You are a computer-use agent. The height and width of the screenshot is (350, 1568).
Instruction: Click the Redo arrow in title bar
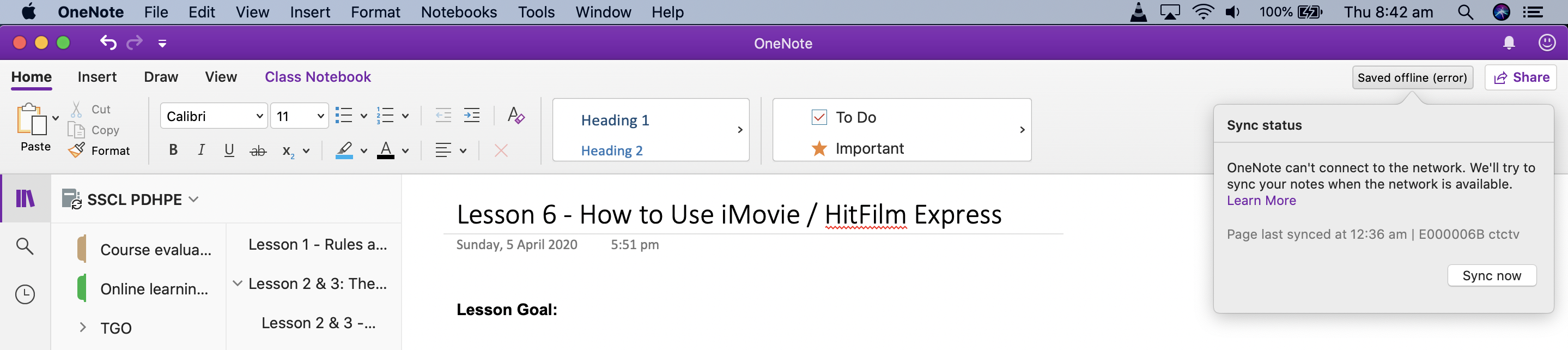135,43
